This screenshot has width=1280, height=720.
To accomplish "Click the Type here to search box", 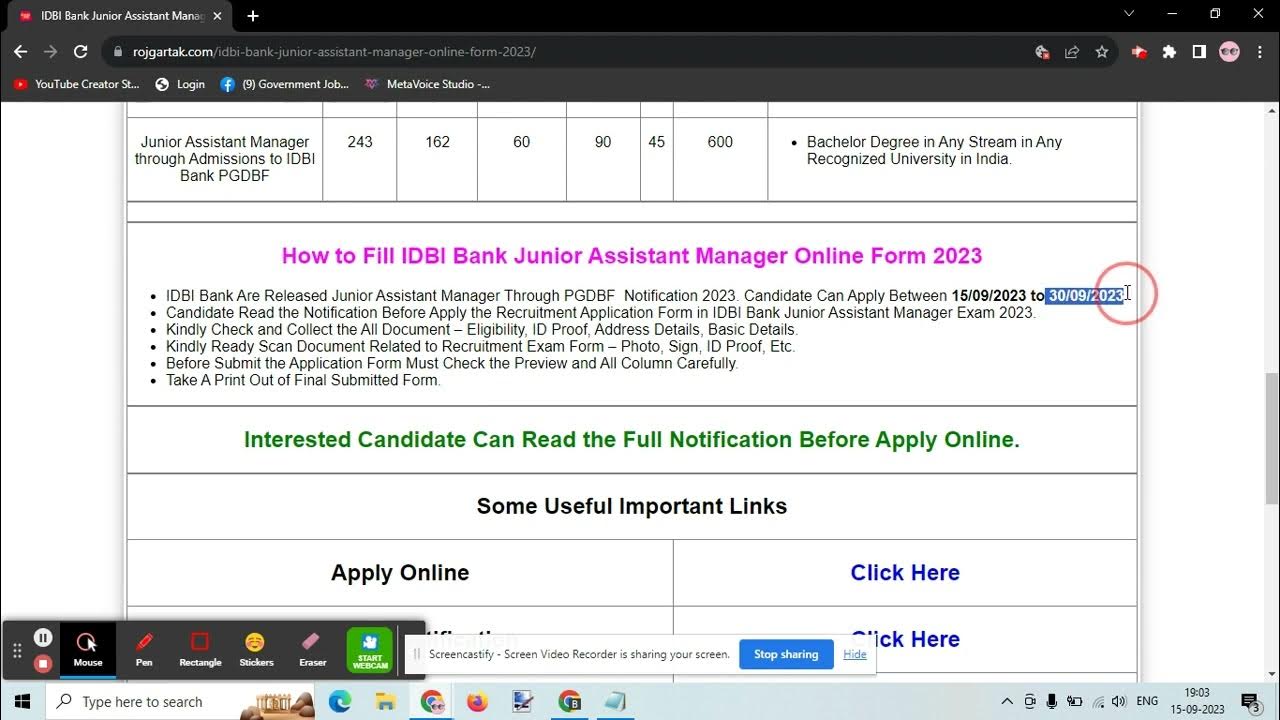I will [180, 701].
